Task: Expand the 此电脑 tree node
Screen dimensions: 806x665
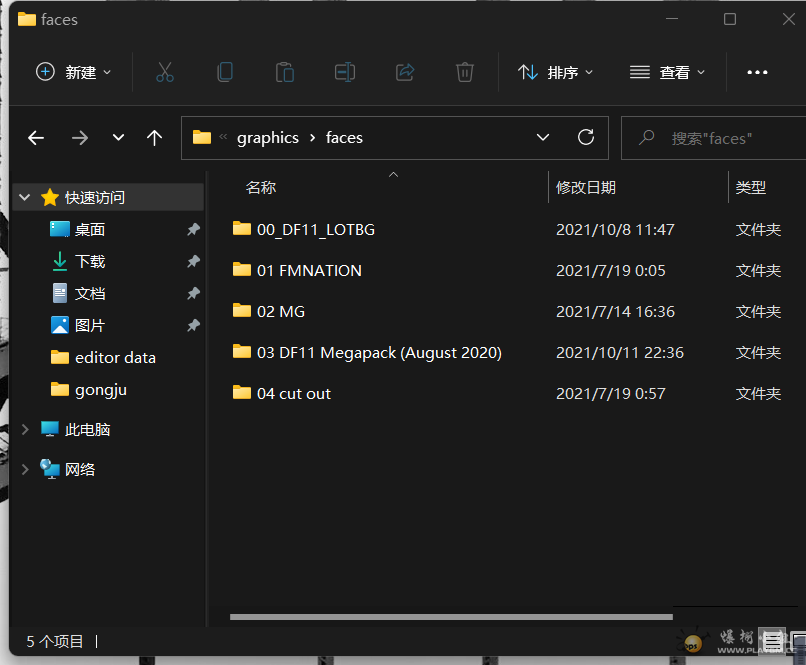Action: coord(25,429)
